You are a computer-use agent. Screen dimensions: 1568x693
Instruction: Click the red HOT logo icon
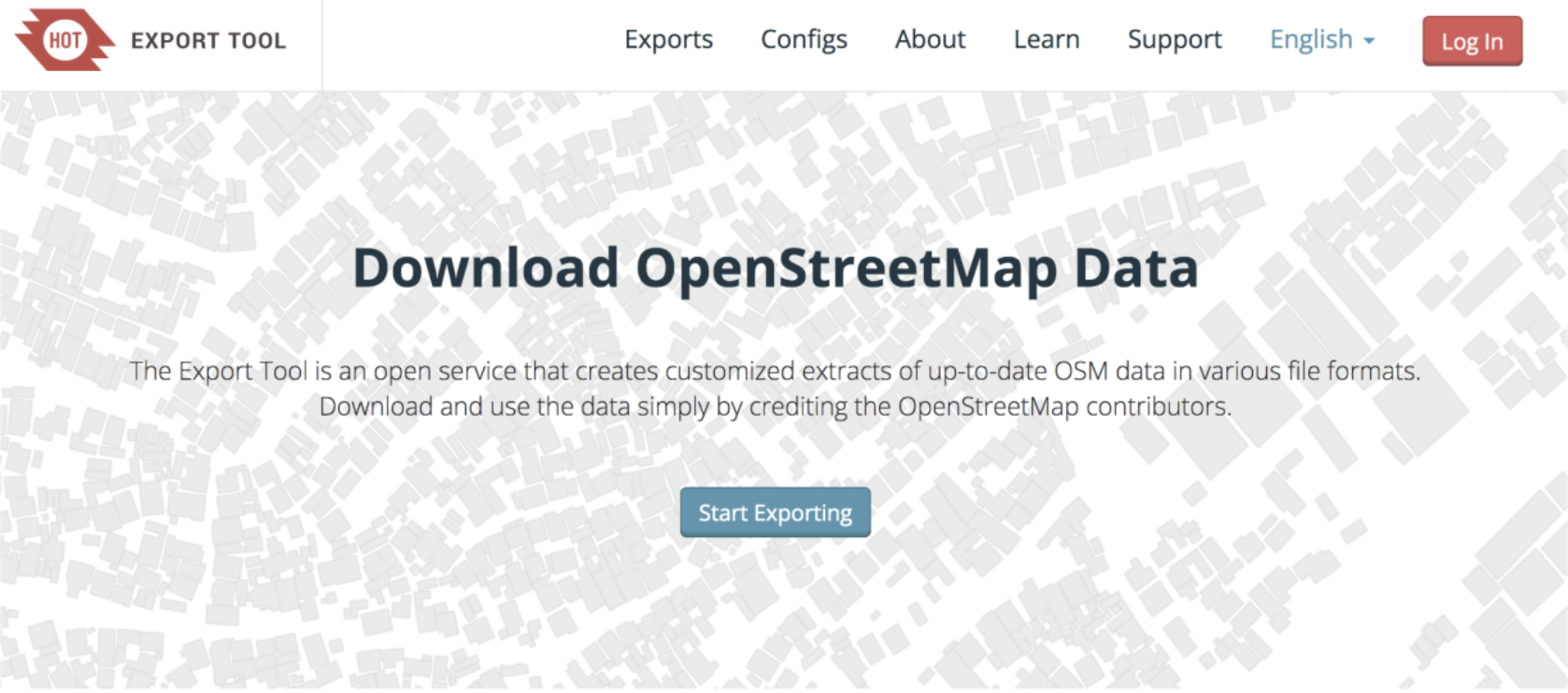point(65,40)
